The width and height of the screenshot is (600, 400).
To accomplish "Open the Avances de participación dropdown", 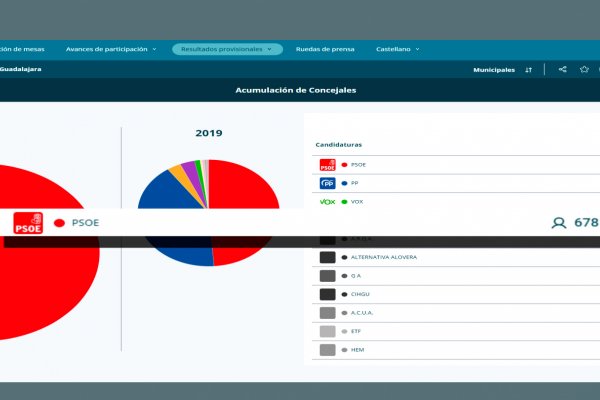I will point(111,49).
